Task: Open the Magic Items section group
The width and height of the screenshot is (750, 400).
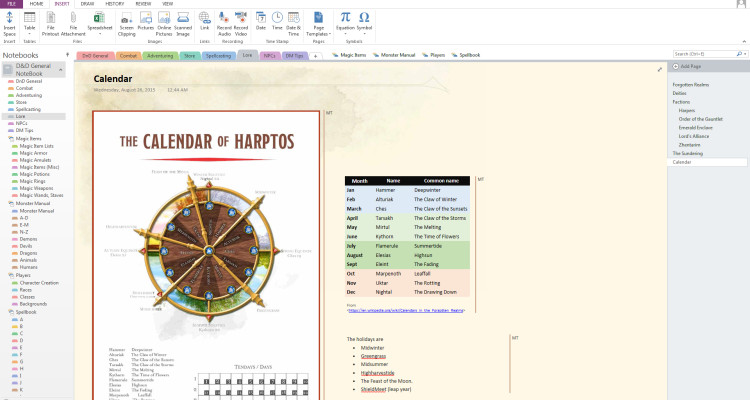Action: tap(349, 55)
